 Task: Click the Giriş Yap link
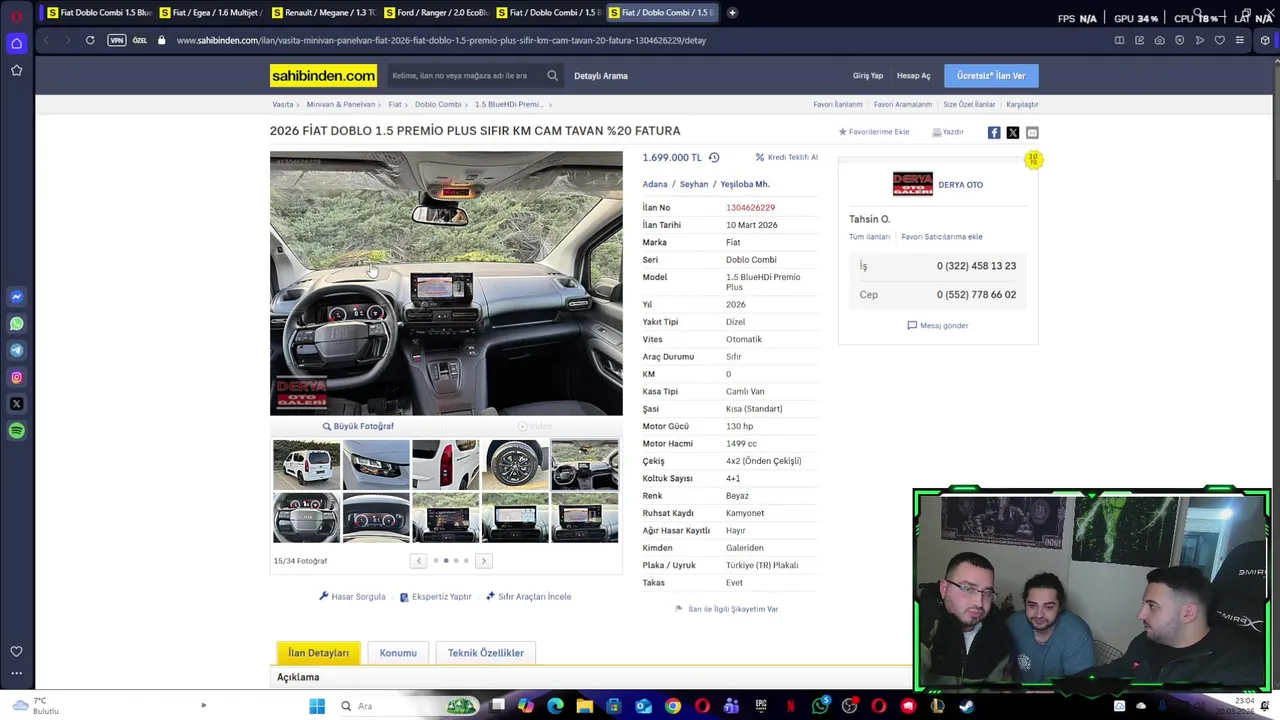pos(868,76)
